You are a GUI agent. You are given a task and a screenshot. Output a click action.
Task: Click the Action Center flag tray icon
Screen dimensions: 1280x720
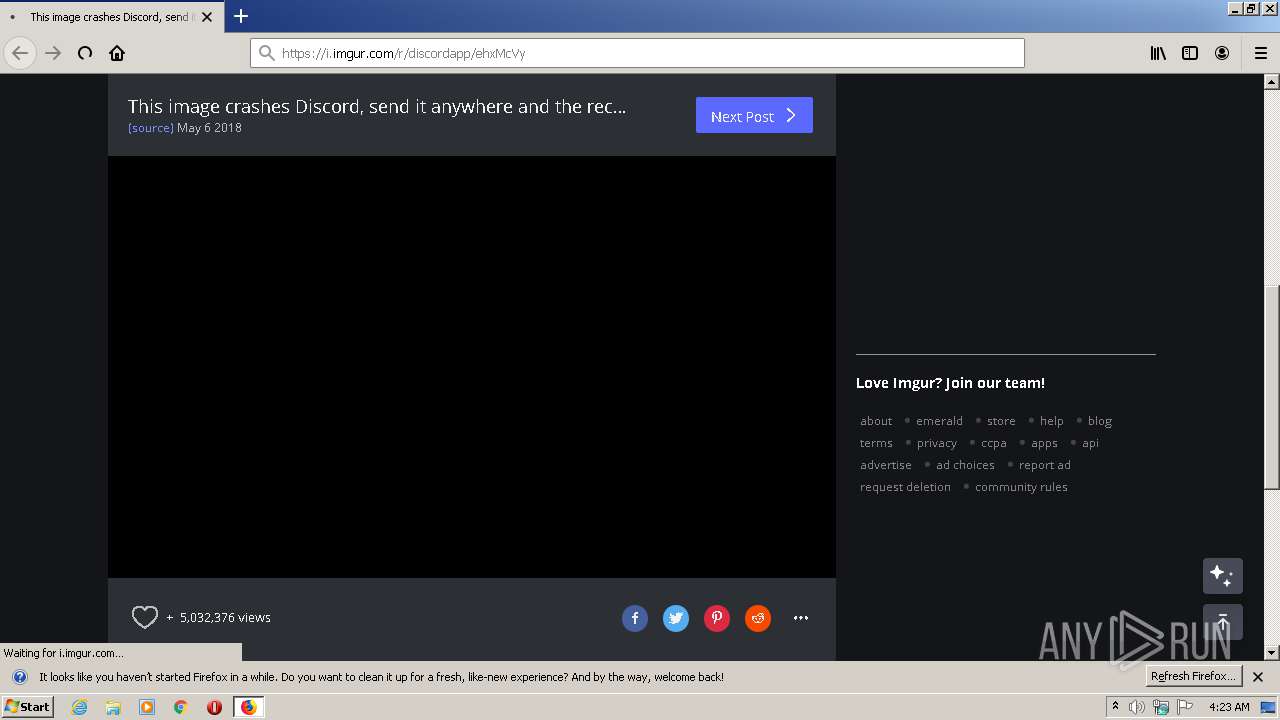pos(1185,707)
